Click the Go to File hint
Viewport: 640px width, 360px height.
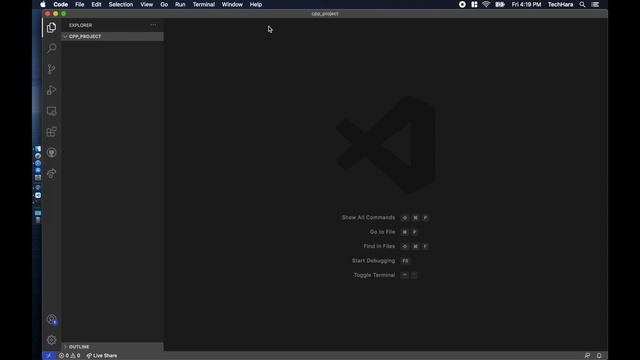(x=393, y=232)
